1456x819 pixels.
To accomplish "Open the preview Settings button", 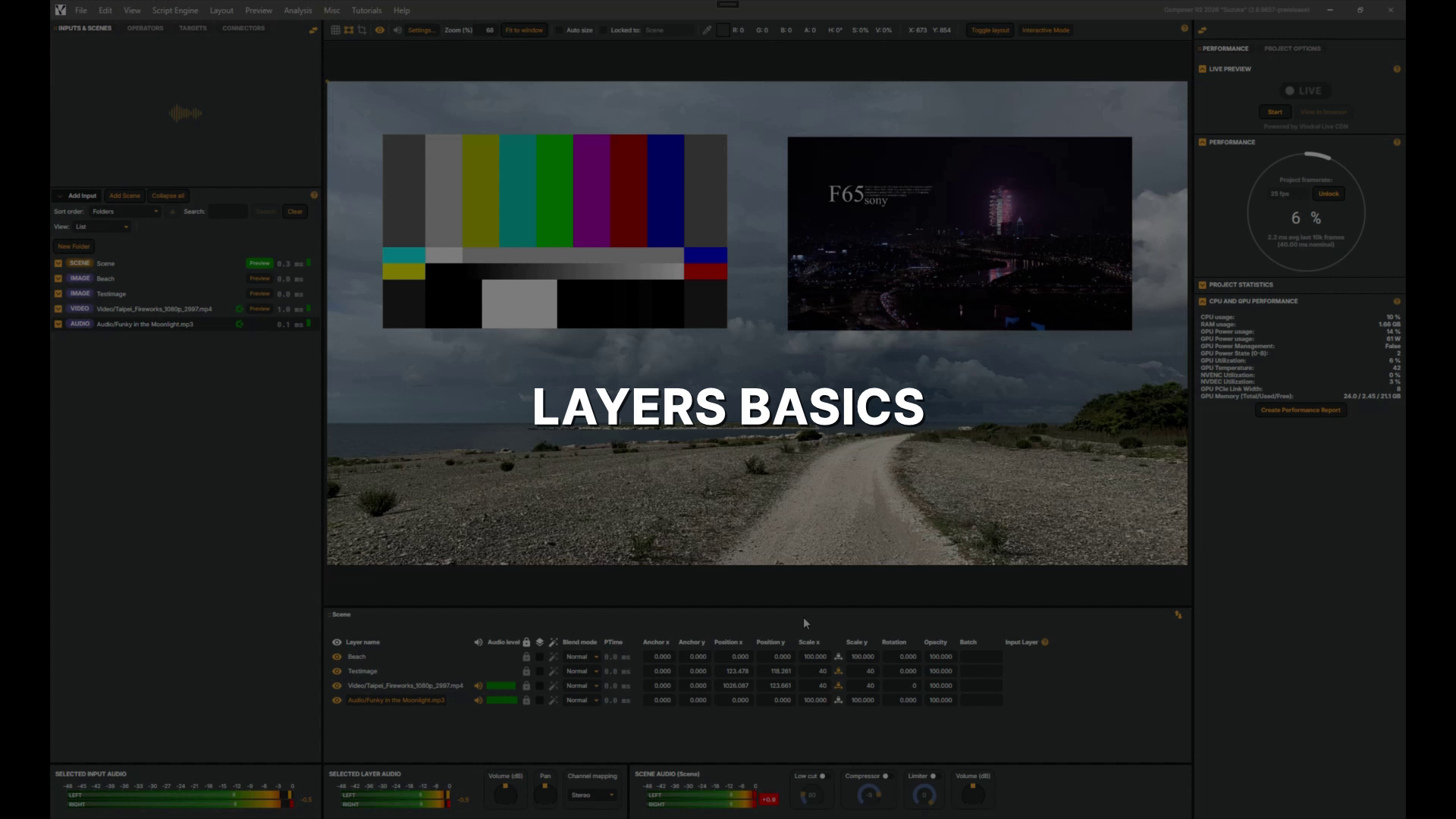I will (x=421, y=30).
